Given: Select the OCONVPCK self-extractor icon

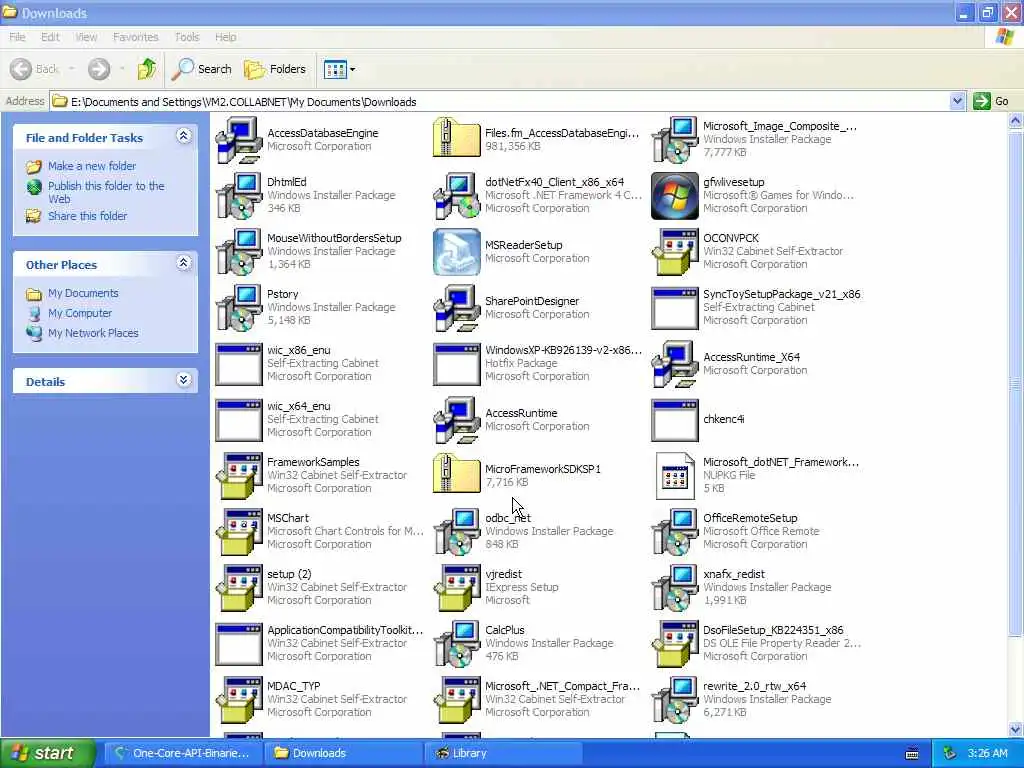Looking at the screenshot, I should point(675,251).
